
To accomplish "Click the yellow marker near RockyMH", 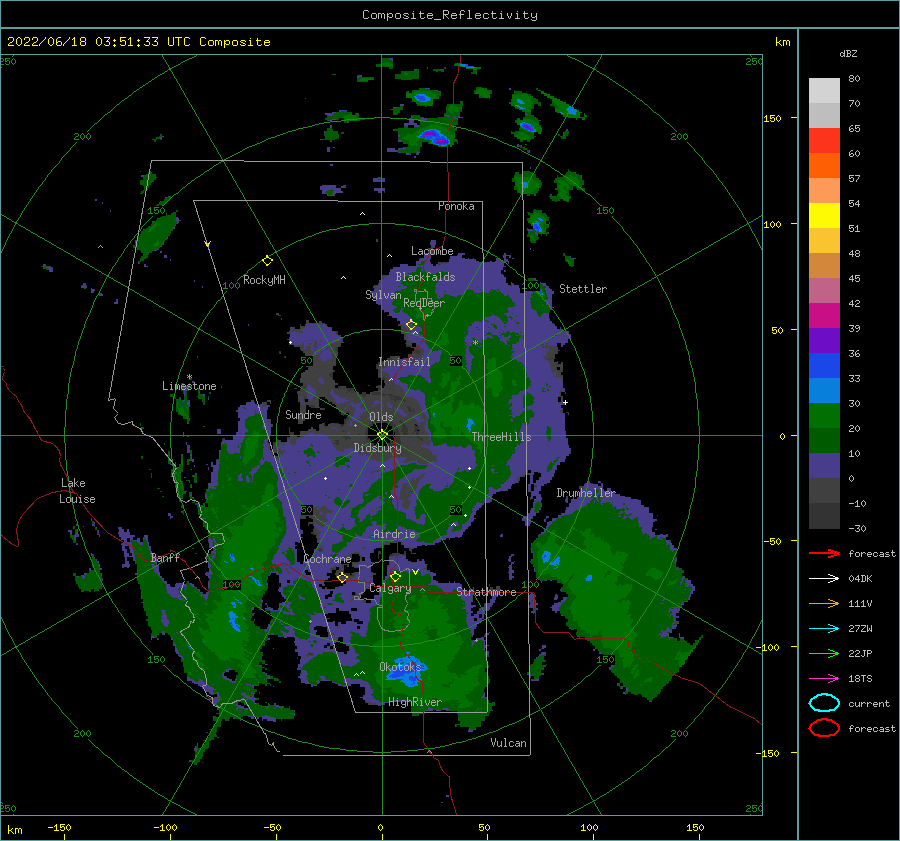I will 267,261.
